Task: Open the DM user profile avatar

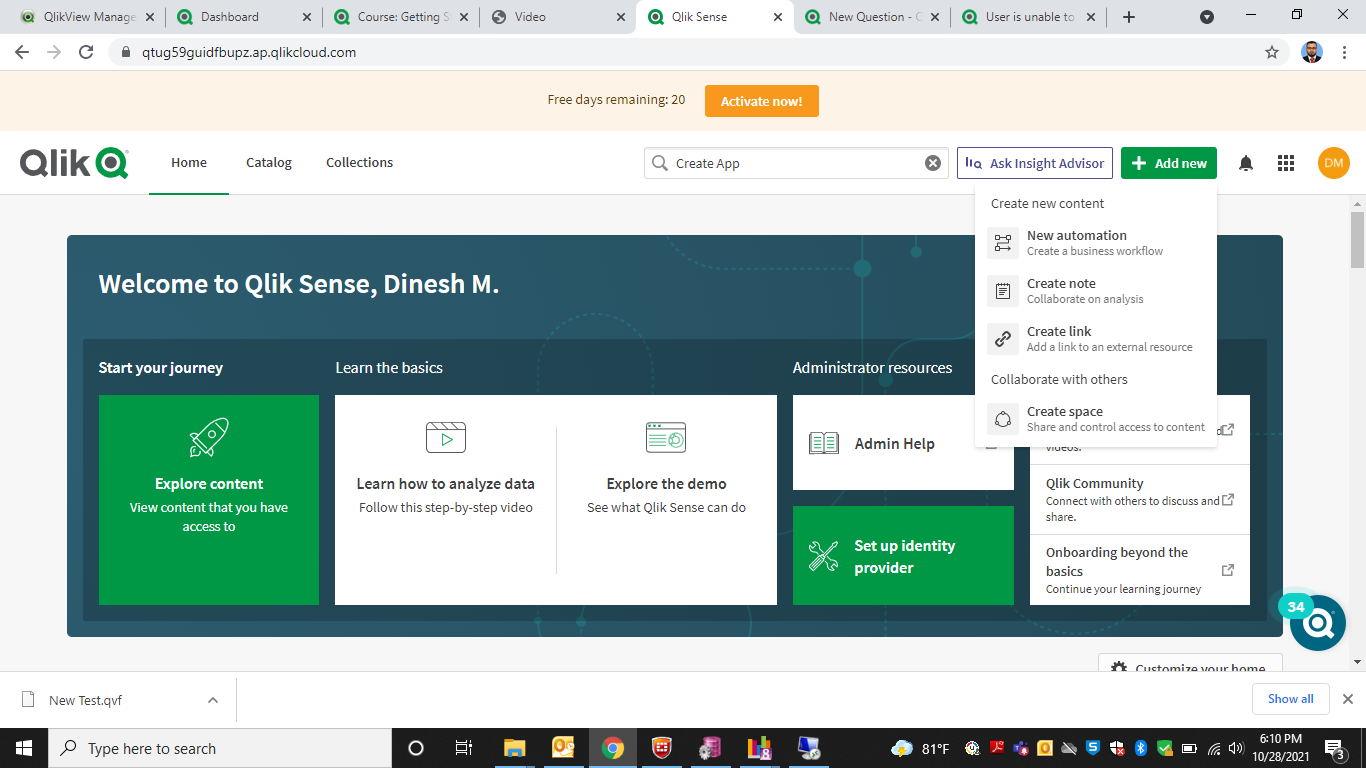Action: (x=1334, y=163)
